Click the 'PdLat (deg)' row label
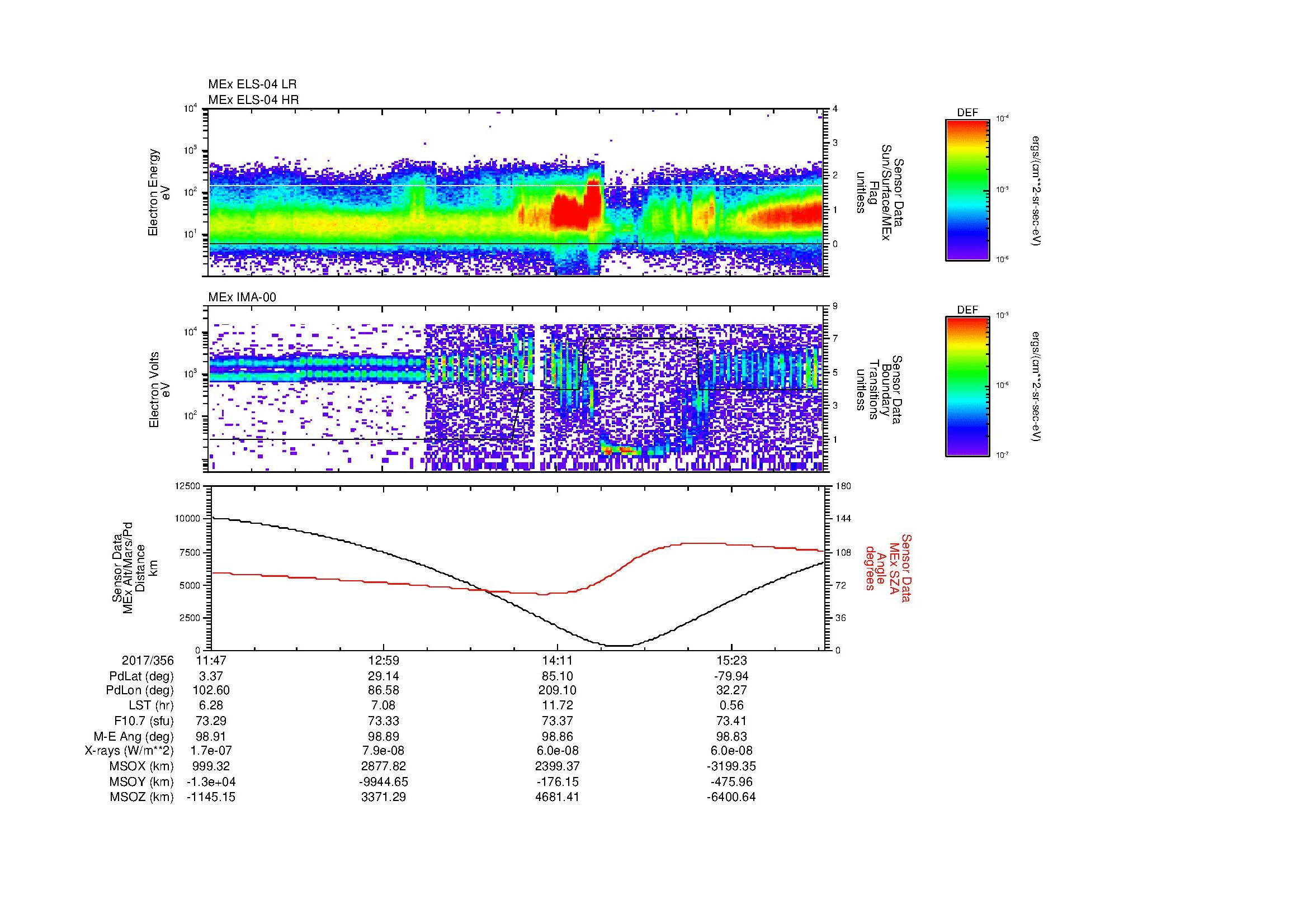 [141, 676]
